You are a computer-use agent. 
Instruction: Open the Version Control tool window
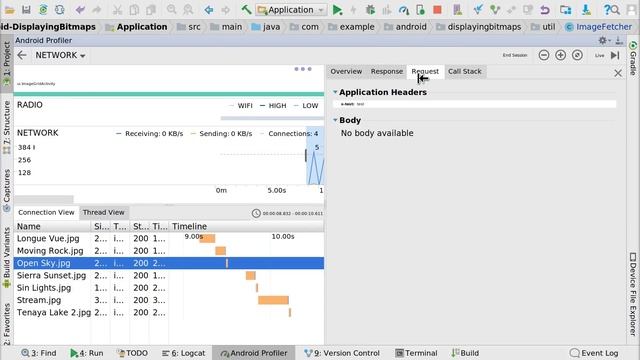pyautogui.click(x=342, y=353)
